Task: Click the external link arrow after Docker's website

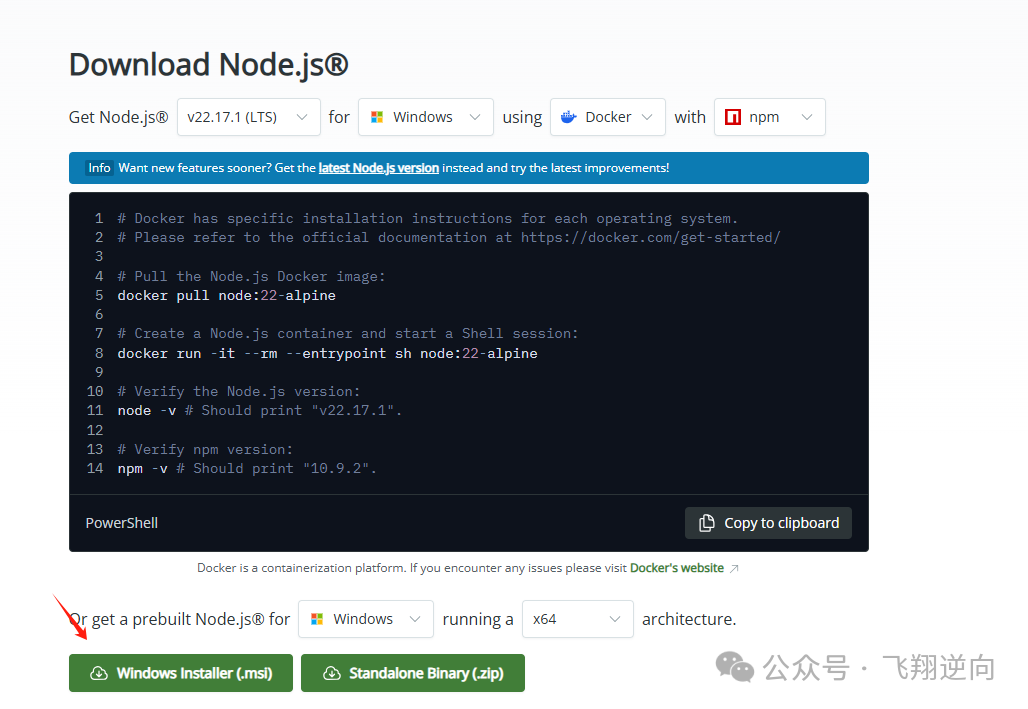Action: coord(734,568)
